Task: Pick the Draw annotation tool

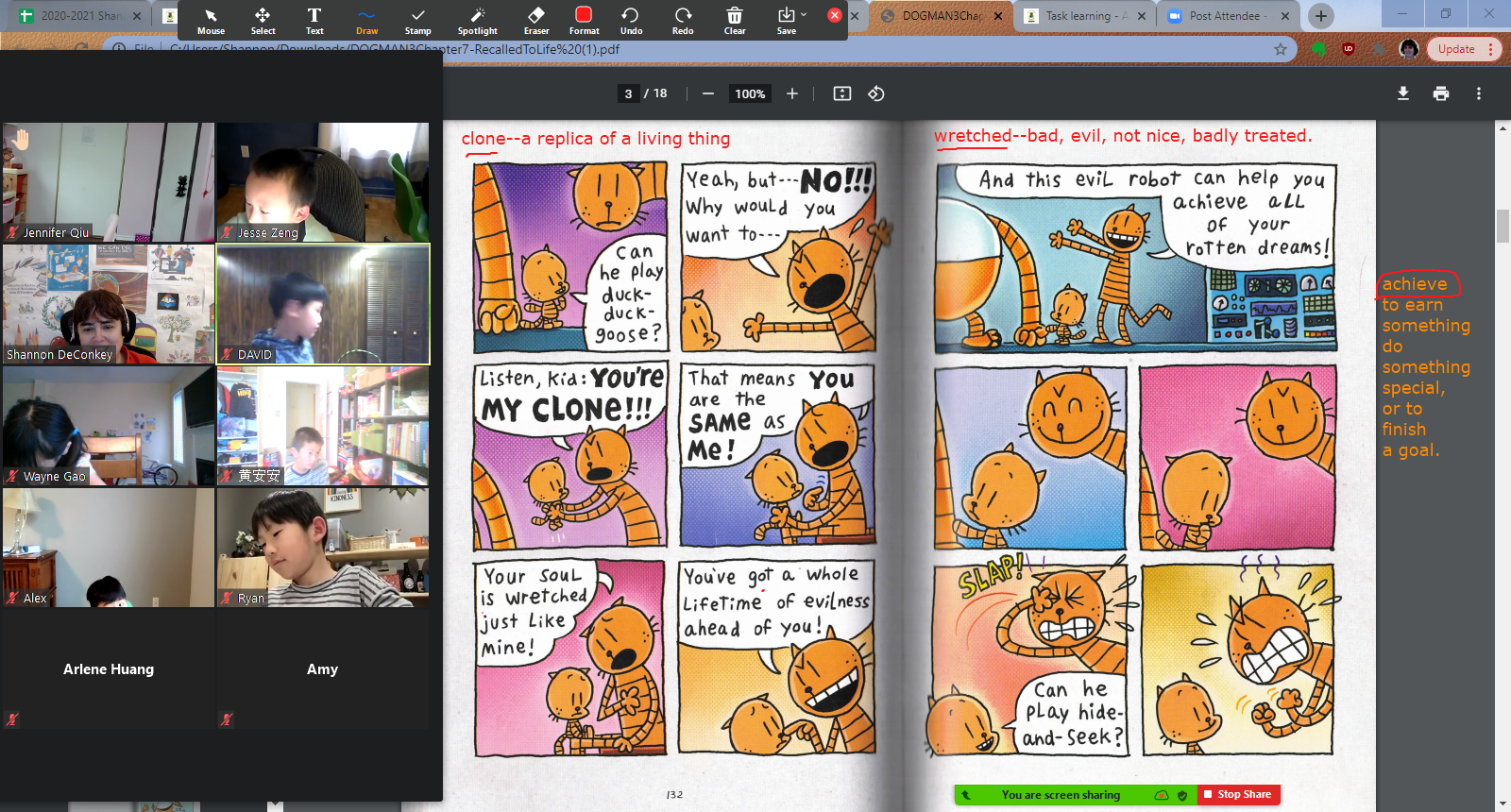Action: [x=366, y=21]
